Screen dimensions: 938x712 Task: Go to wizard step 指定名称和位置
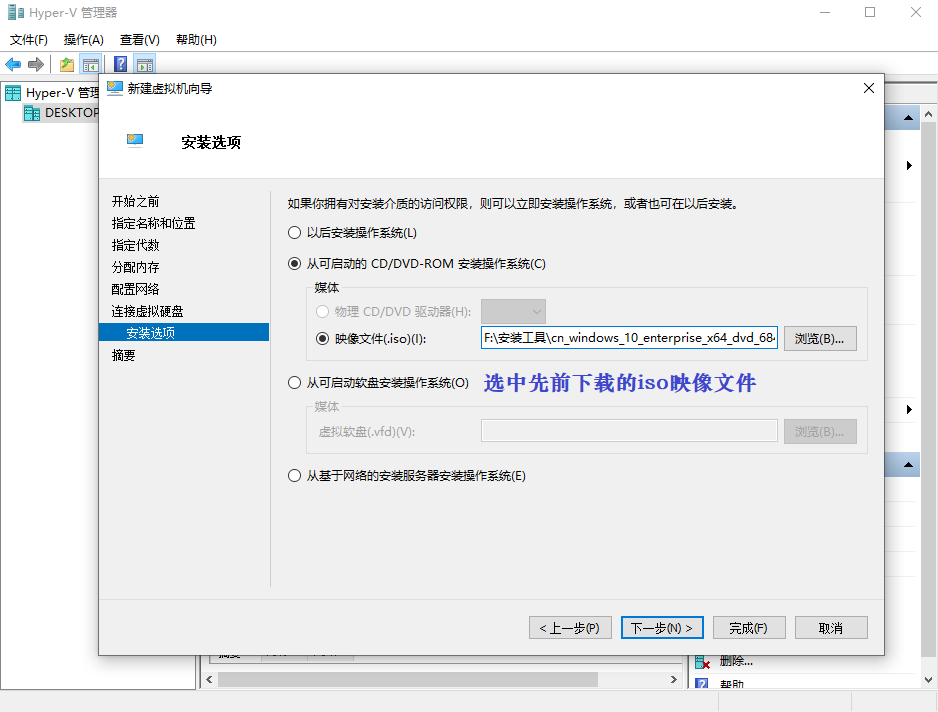coord(154,223)
